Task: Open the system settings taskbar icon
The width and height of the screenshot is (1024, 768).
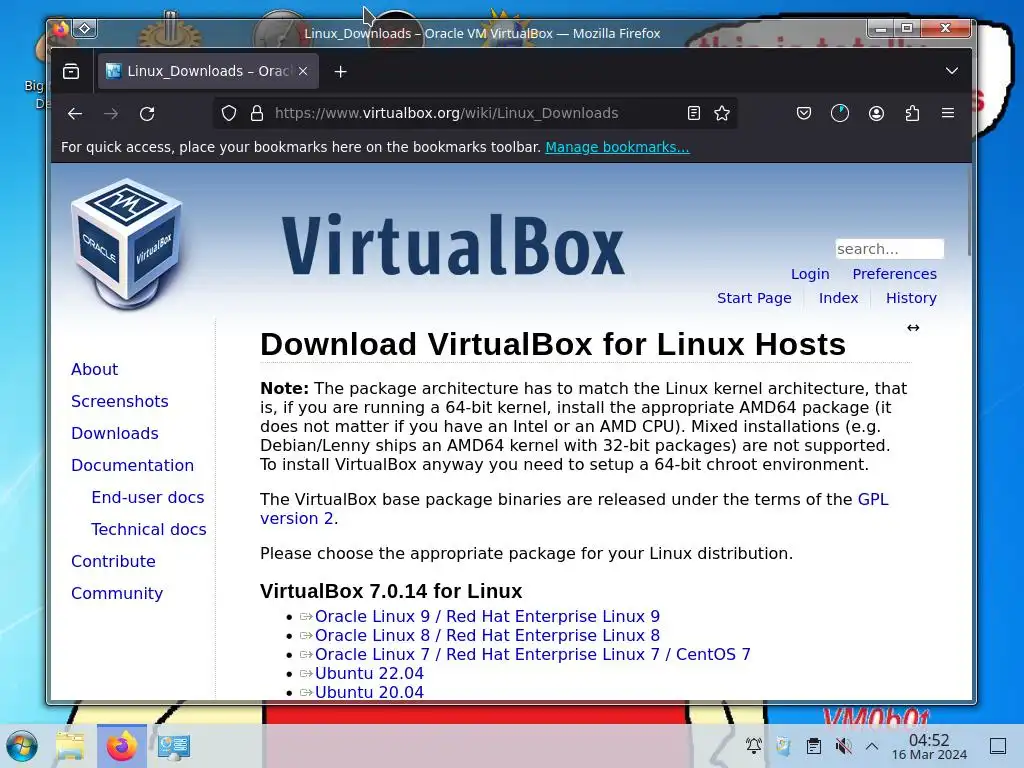Action: coord(173,746)
